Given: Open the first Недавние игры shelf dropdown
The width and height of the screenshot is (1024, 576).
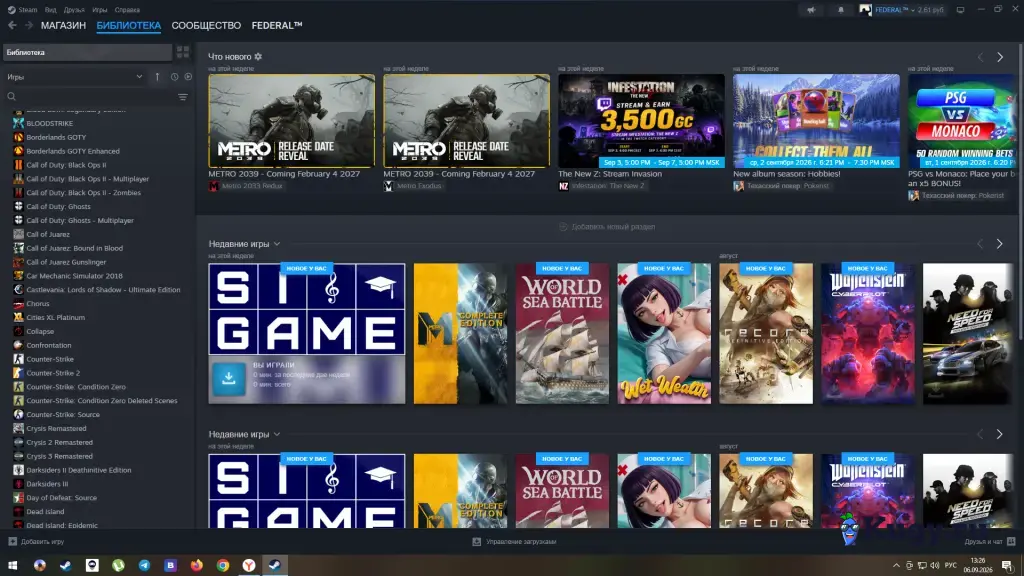Looking at the screenshot, I should pos(277,244).
